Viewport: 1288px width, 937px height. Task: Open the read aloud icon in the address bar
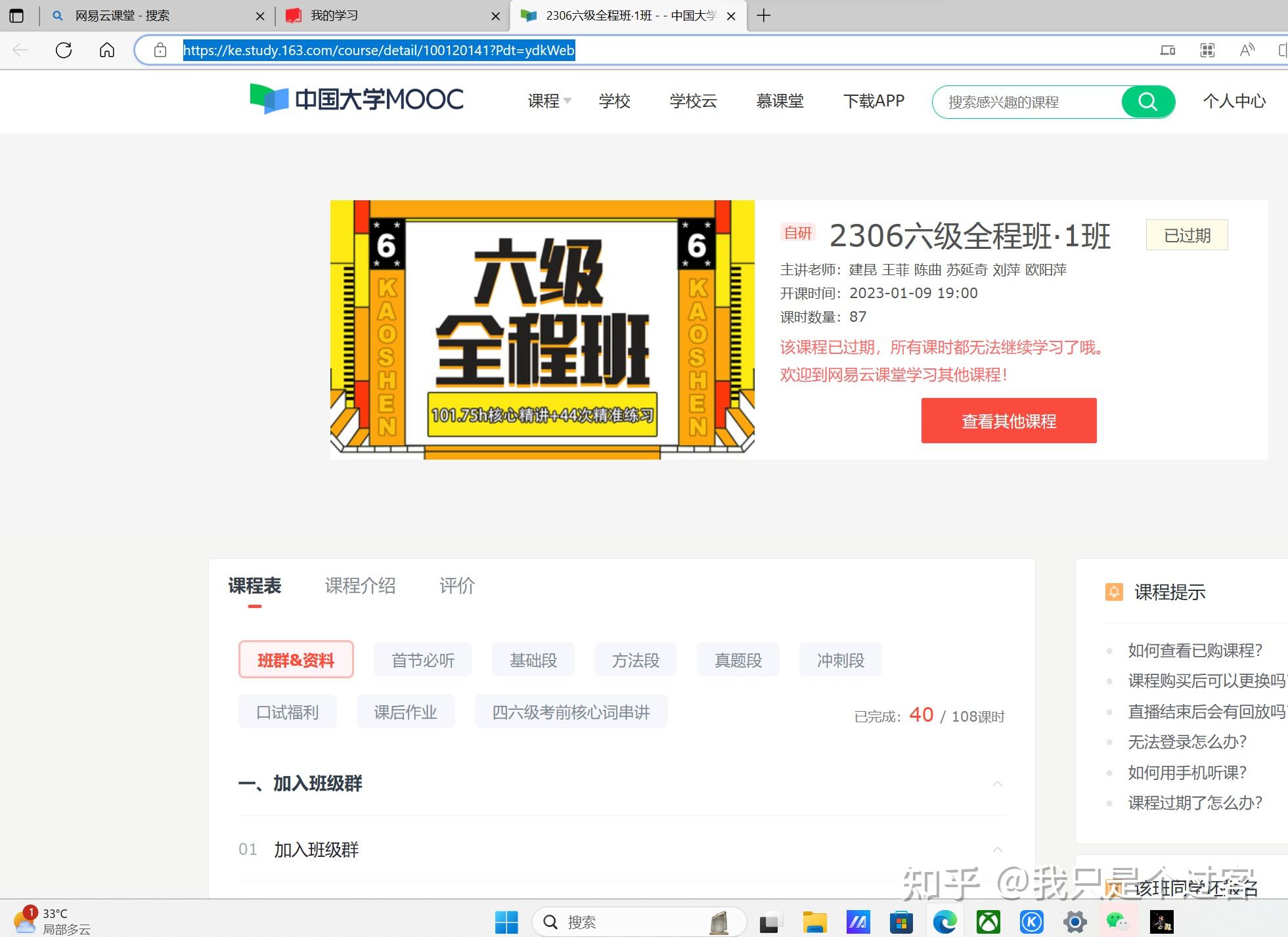1247,51
